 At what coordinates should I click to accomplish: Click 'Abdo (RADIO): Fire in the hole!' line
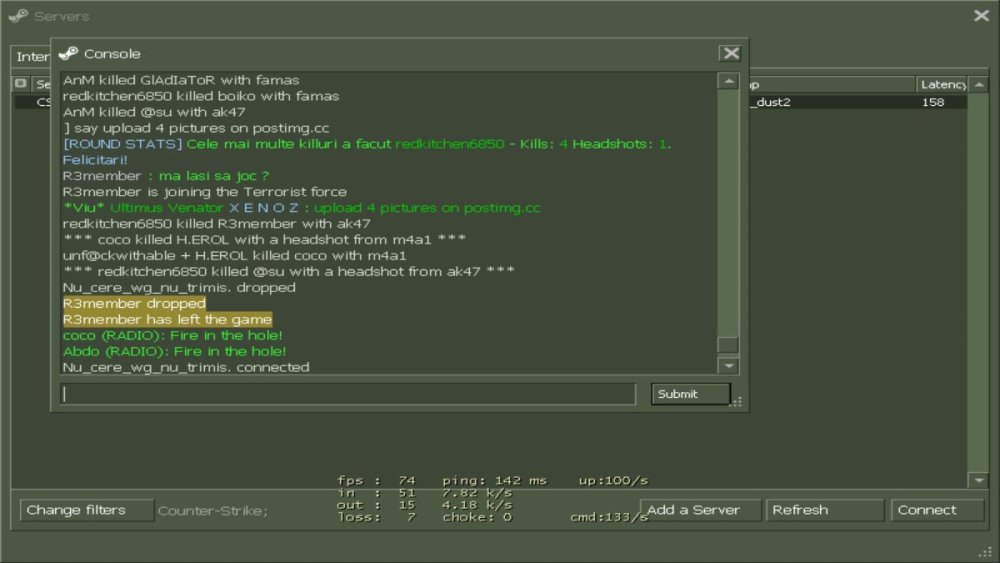click(x=174, y=351)
